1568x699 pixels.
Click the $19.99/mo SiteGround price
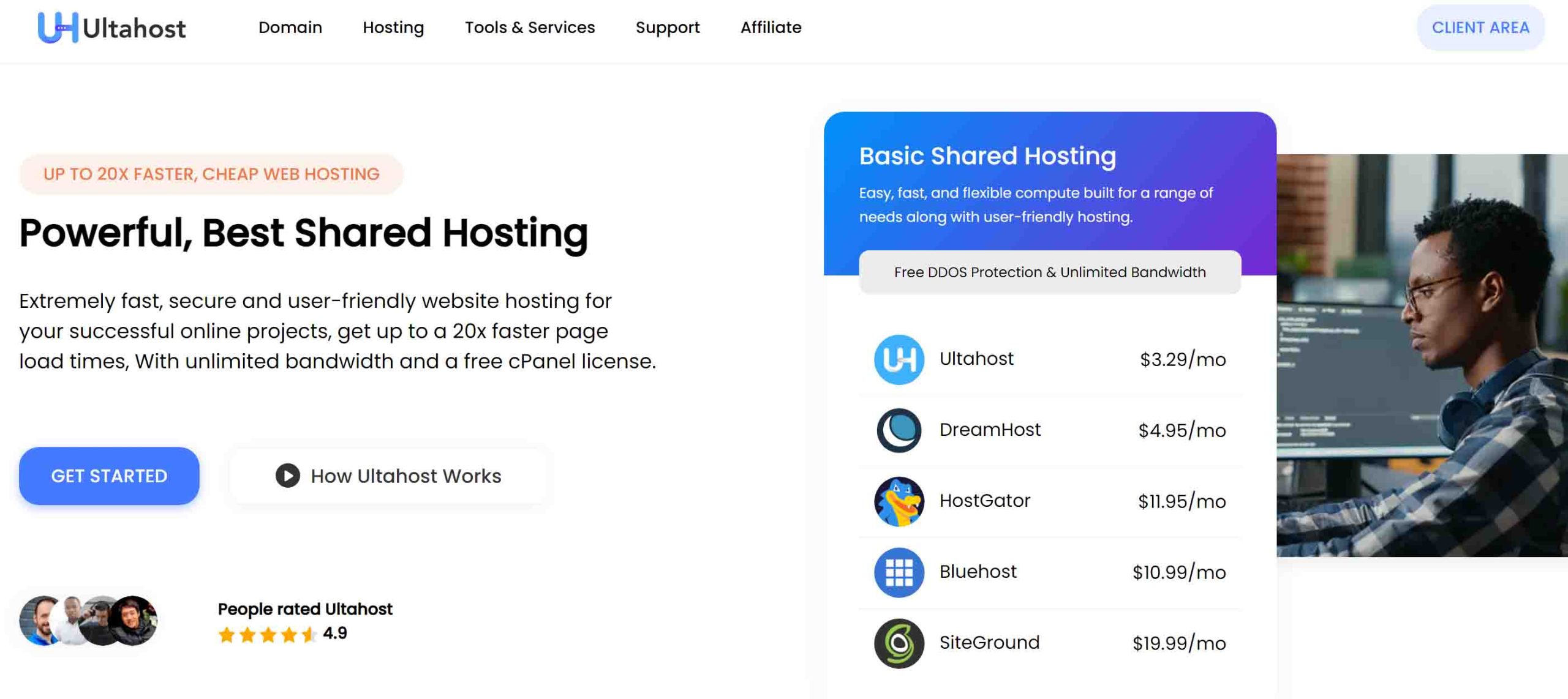click(1179, 643)
